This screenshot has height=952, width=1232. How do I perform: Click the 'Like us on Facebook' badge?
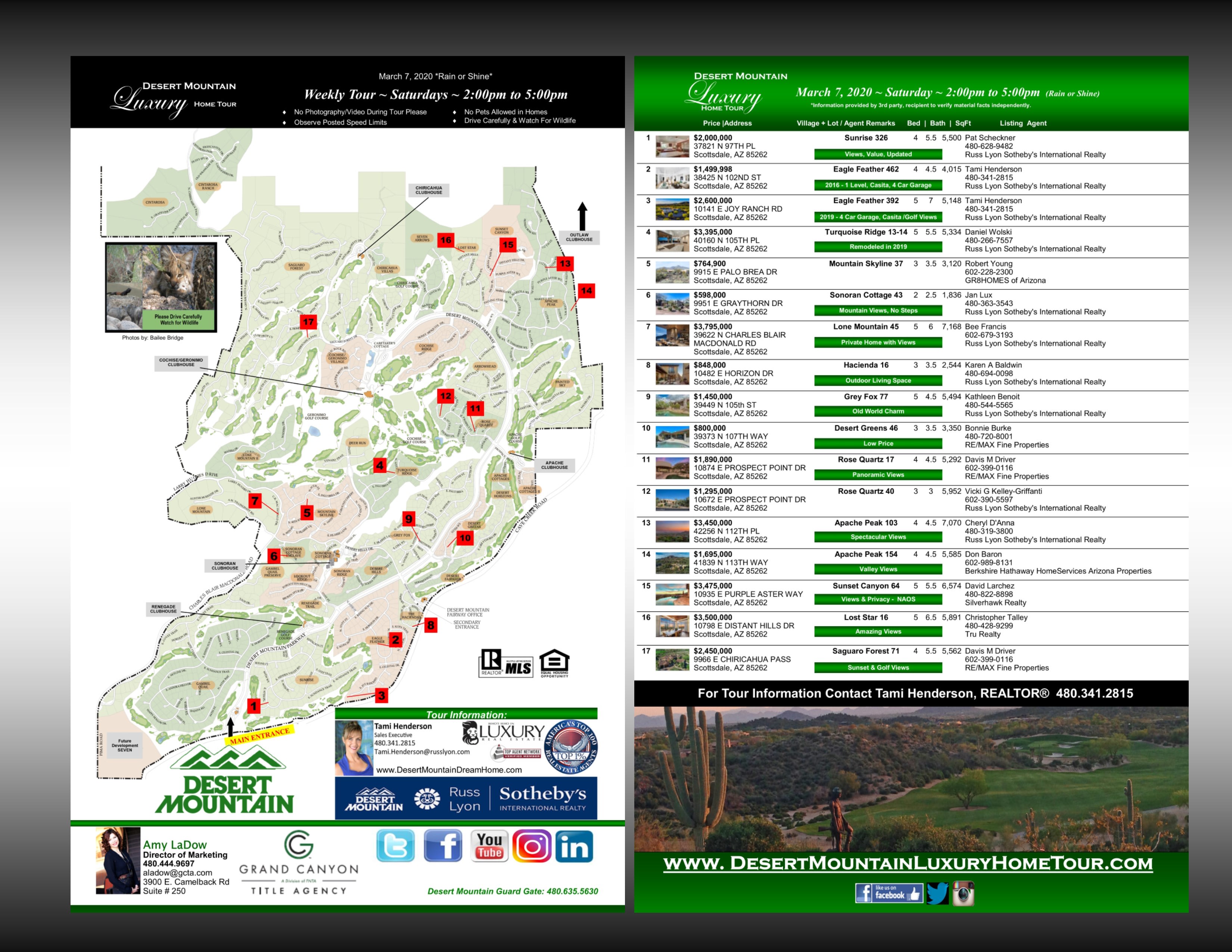click(889, 893)
